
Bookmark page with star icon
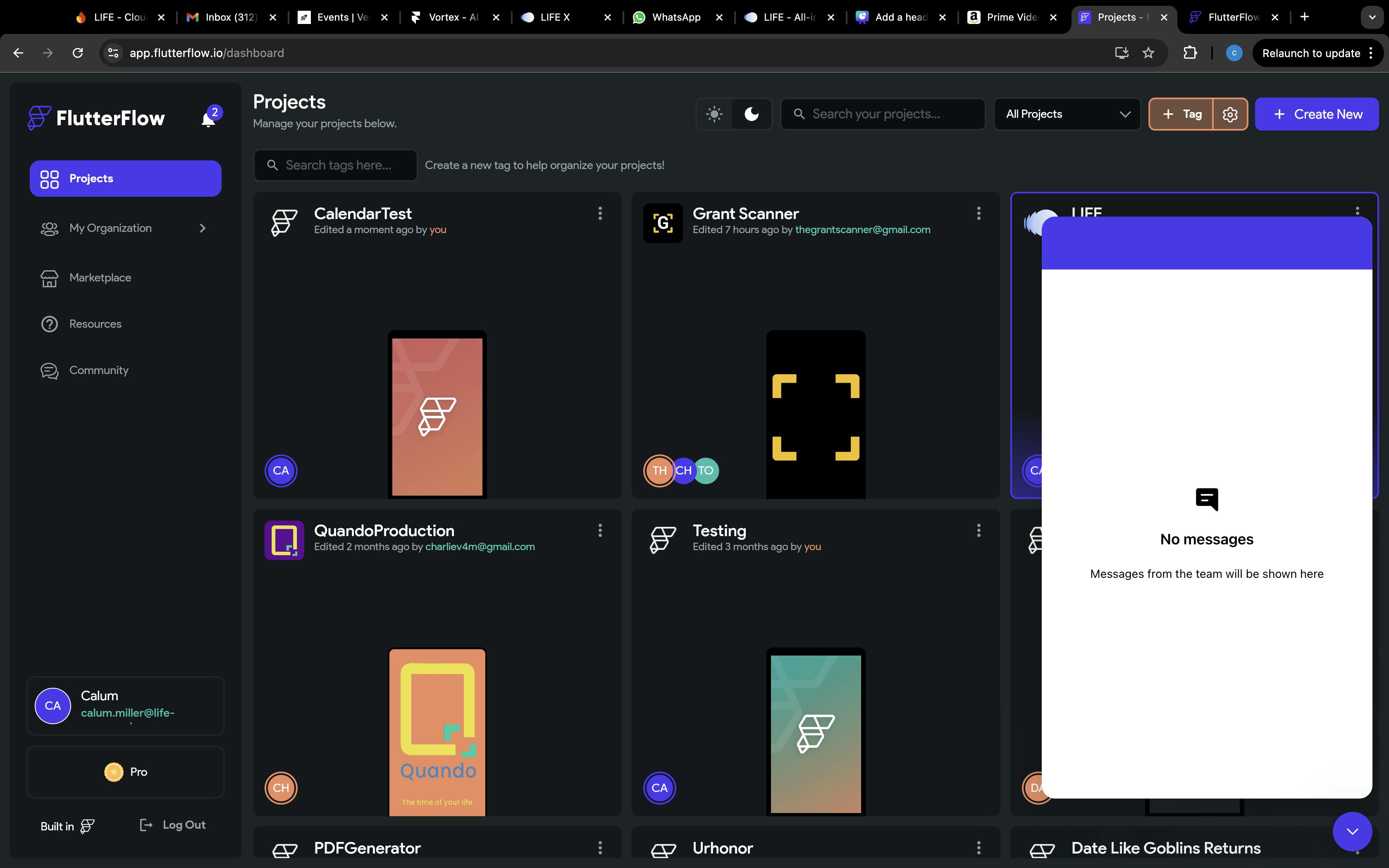1148,53
